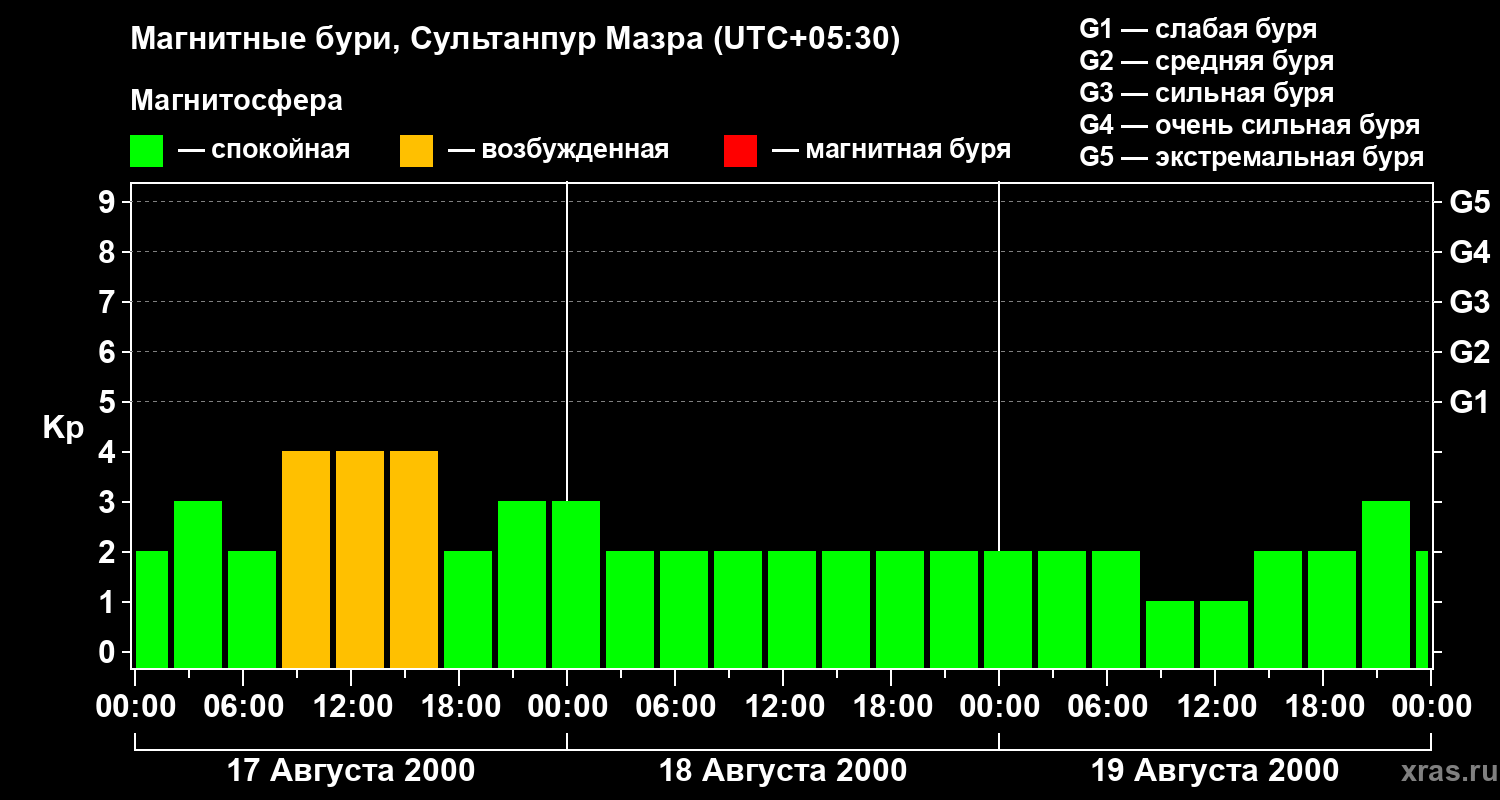This screenshot has width=1500, height=800.
Task: Click the 'G1 — слабая буря' legend line
Action: pyautogui.click(x=1198, y=29)
